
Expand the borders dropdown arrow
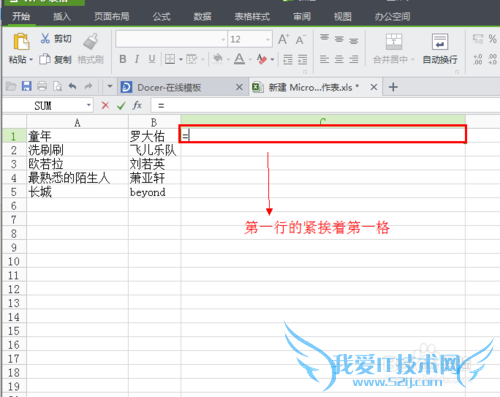[181, 60]
